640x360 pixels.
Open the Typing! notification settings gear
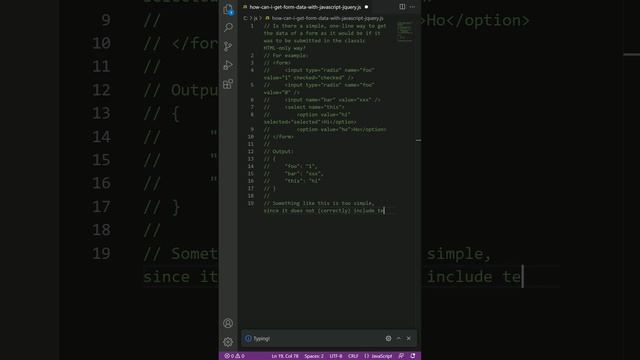click(389, 338)
